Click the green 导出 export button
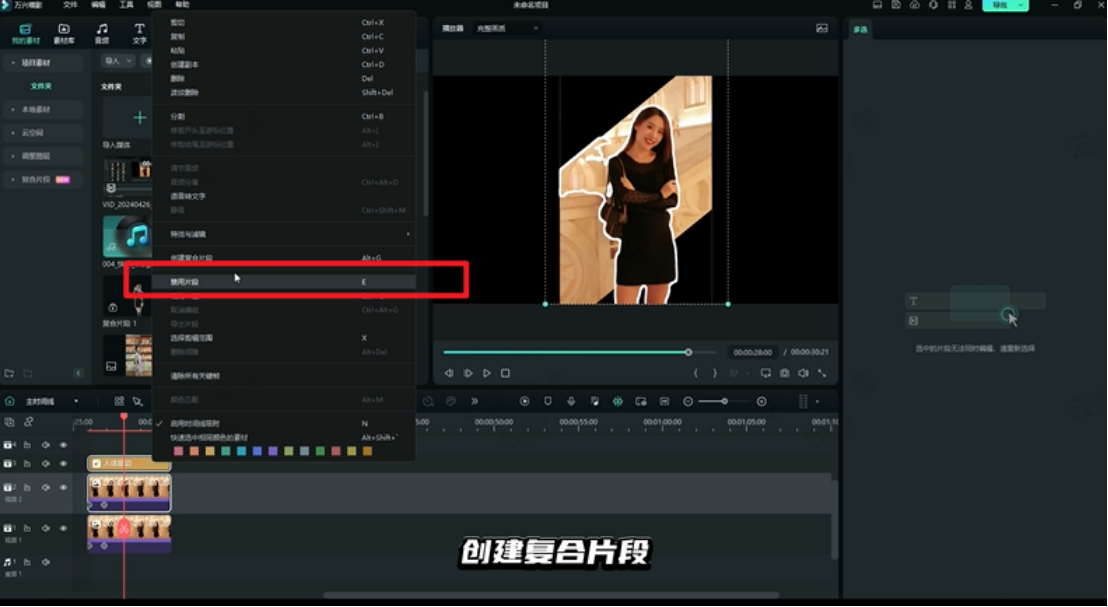1108x607 pixels. click(x=1004, y=5)
